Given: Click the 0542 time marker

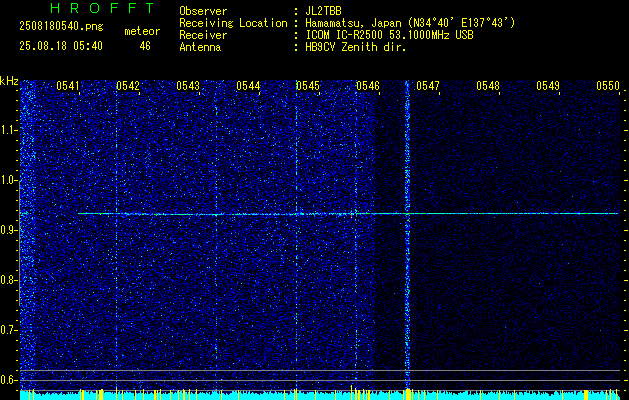Looking at the screenshot, I should [x=128, y=86].
